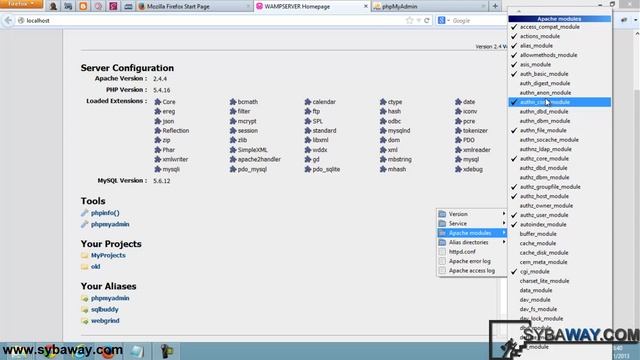Switch to the Mozilla Firefox Start Page tab
640x360 pixels.
coord(194,6)
